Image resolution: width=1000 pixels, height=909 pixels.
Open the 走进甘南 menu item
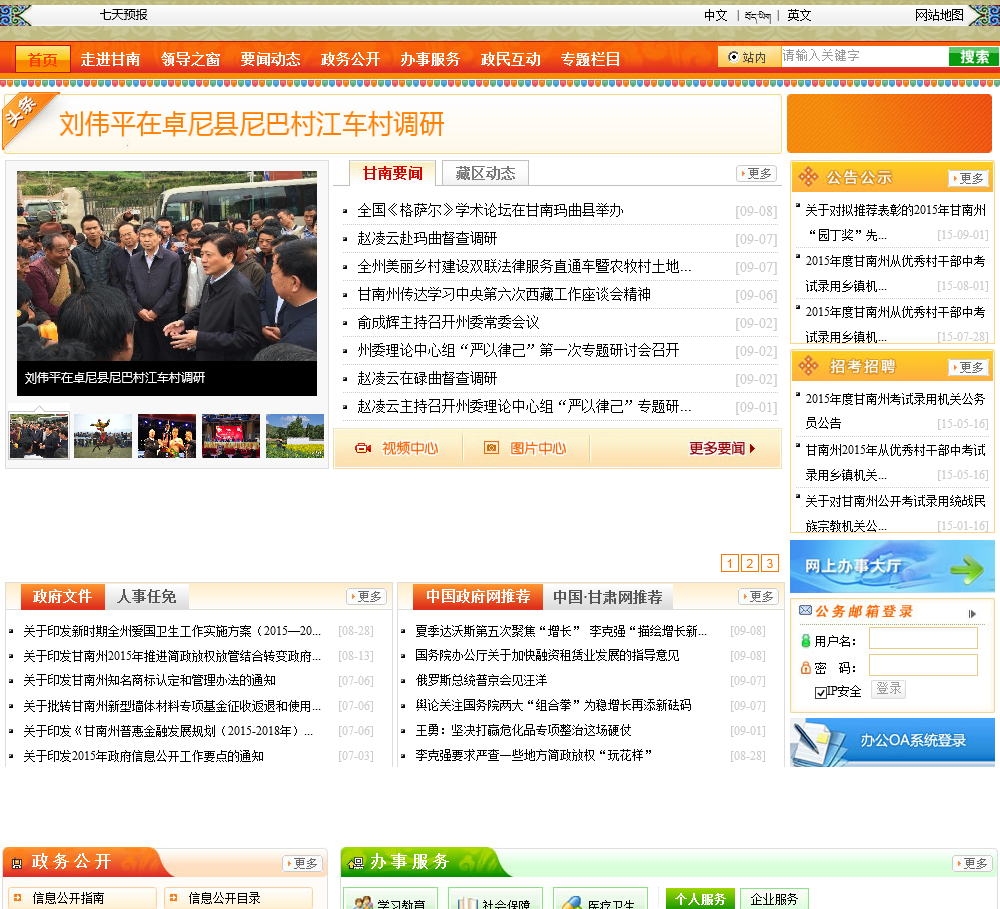pyautogui.click(x=110, y=59)
